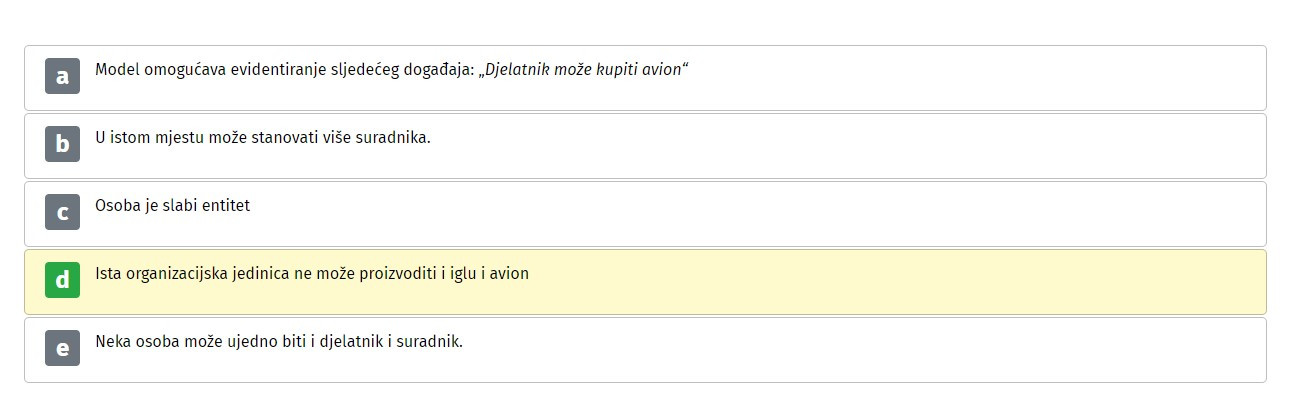1292x396 pixels.
Task: Click the gray letter 'c' badge
Action: [62, 212]
